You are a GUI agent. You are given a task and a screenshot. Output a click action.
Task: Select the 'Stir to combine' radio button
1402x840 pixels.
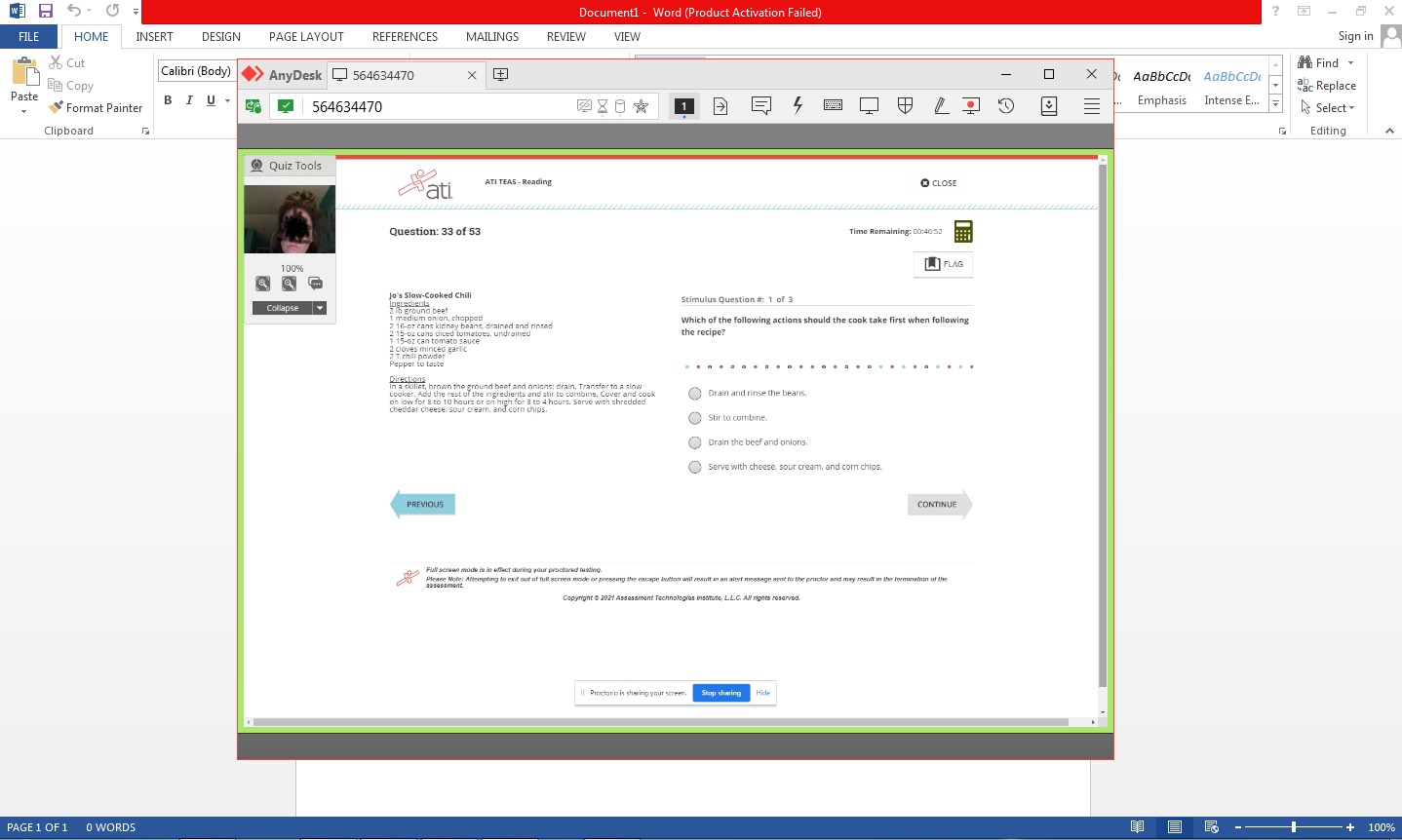pyautogui.click(x=695, y=418)
